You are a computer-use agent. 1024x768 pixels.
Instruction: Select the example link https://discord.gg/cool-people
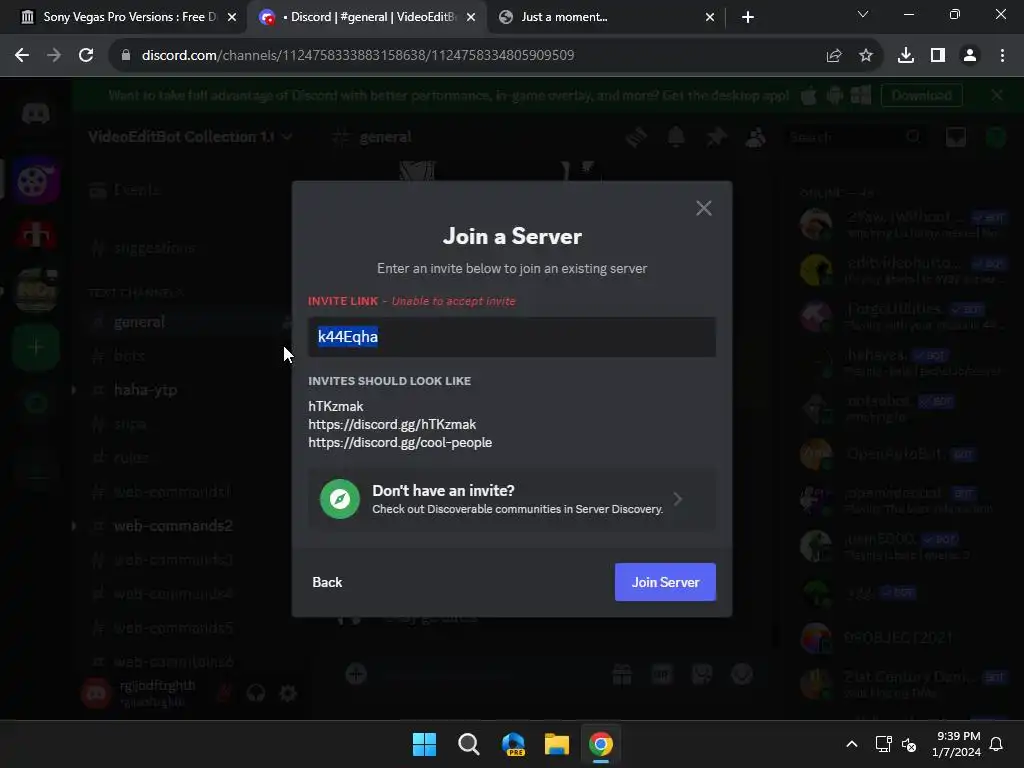point(400,442)
